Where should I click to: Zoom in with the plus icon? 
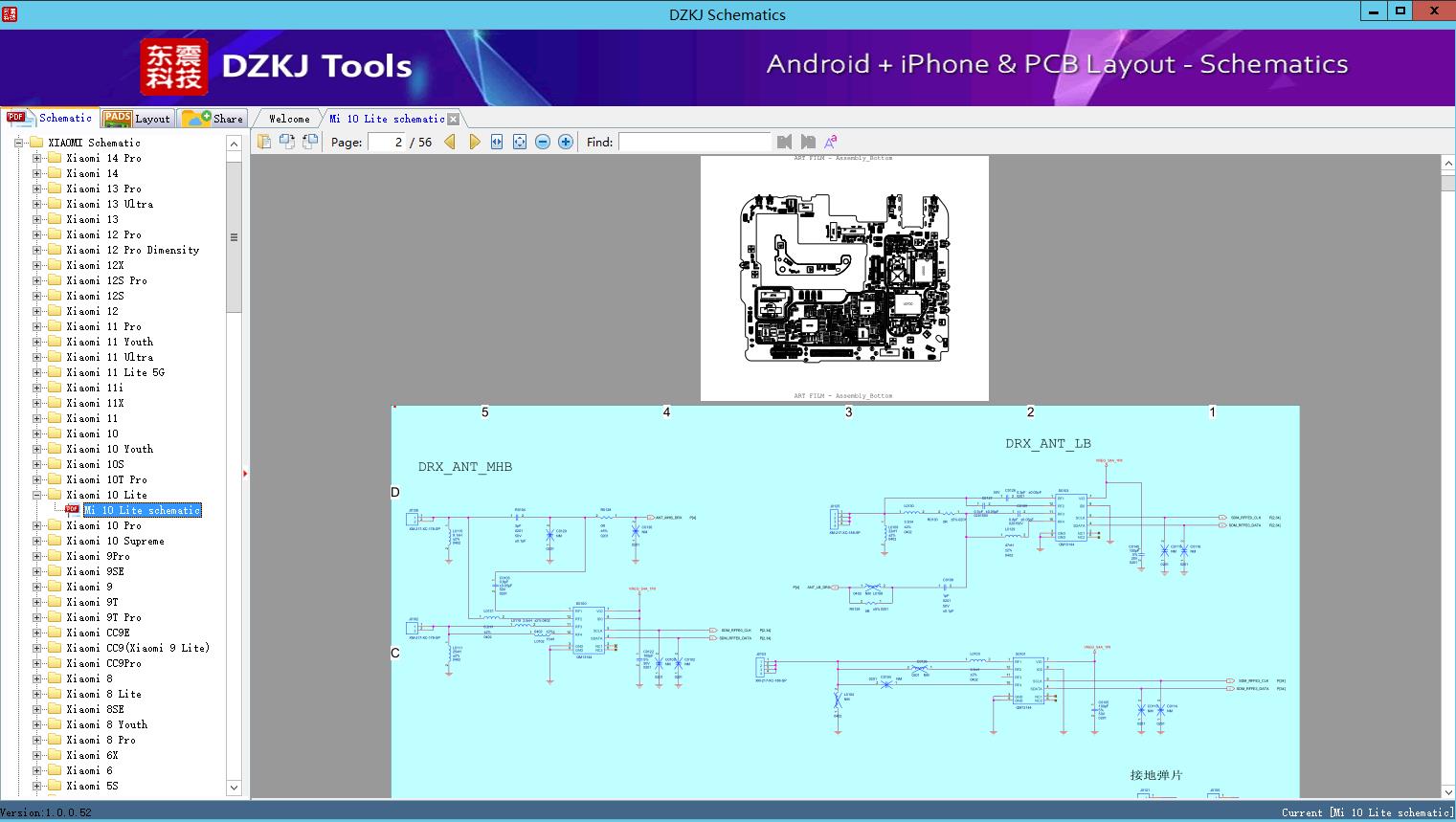tap(566, 142)
